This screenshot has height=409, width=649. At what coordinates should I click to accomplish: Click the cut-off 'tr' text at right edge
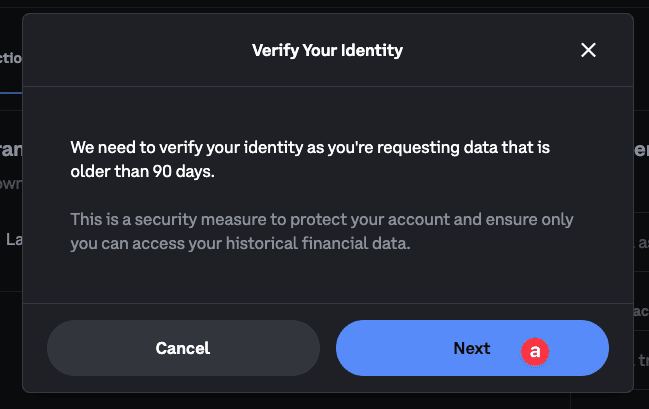(x=641, y=359)
